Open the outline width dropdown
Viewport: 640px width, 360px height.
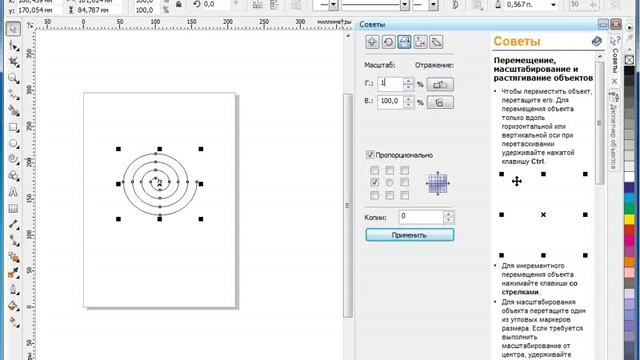[553, 5]
